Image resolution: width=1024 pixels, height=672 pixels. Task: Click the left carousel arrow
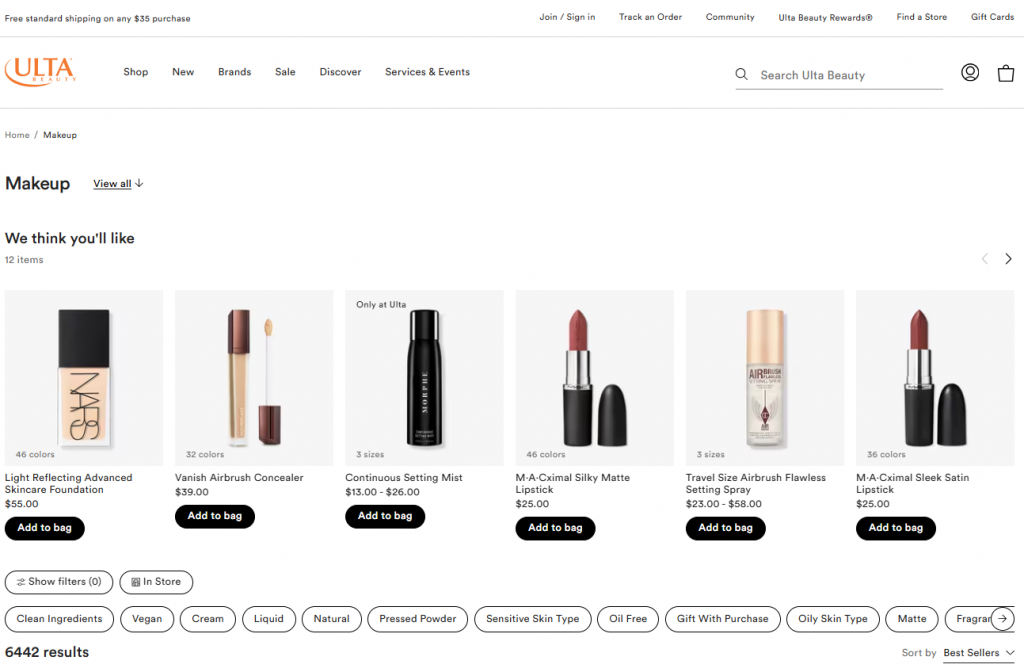(984, 258)
